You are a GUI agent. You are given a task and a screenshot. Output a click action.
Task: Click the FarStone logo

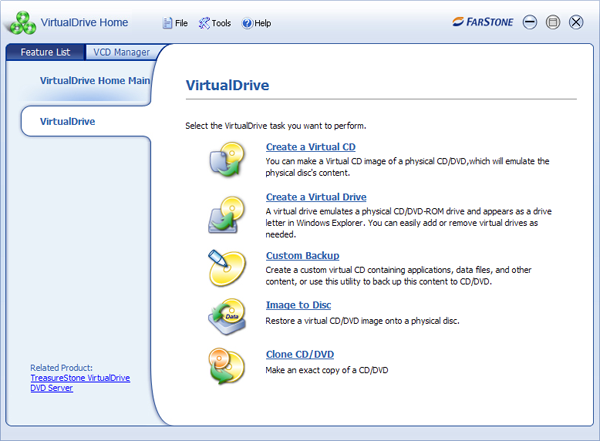(x=483, y=22)
